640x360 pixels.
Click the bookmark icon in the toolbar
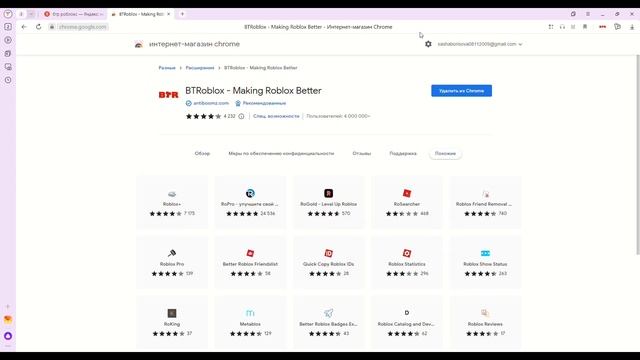[x=584, y=27]
